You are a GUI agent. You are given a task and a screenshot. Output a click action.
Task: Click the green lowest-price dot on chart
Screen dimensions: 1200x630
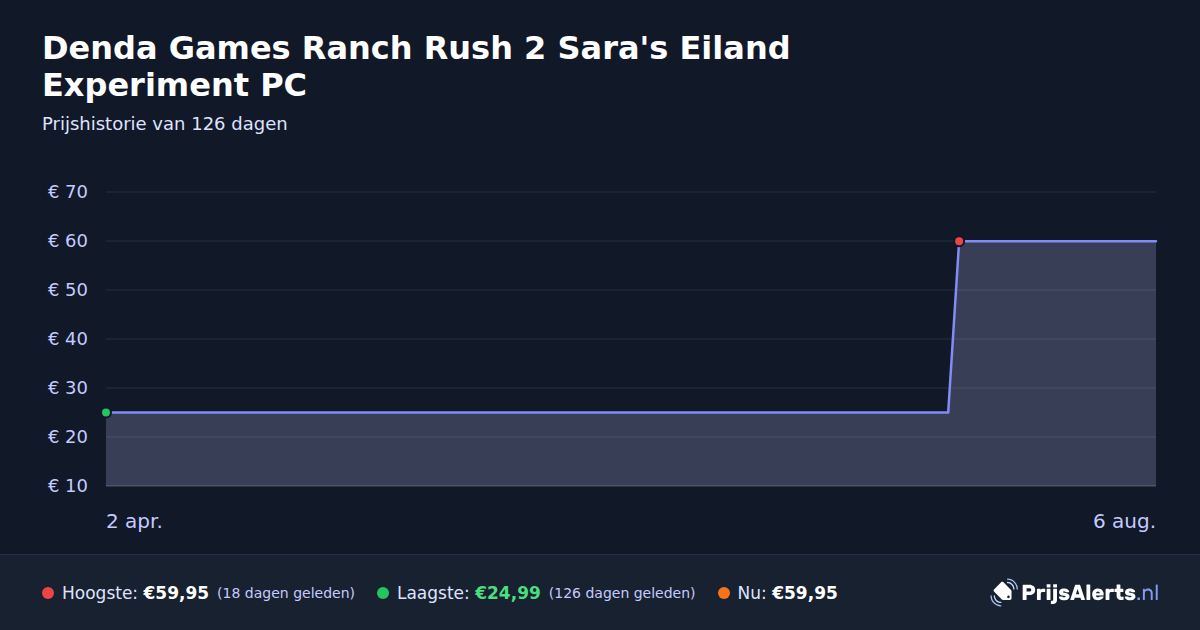106,412
